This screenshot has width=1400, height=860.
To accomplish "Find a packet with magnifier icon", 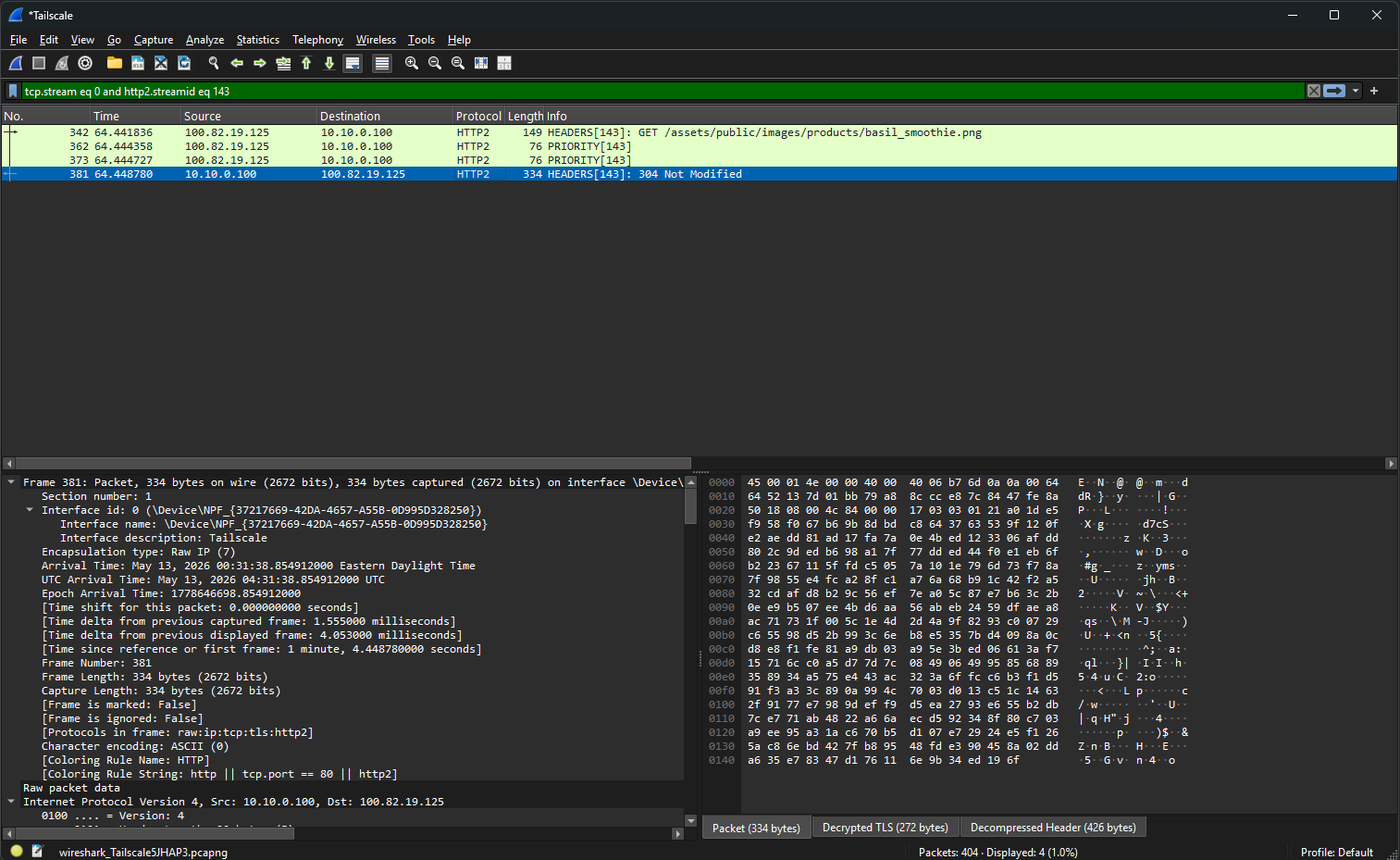I will pos(214,63).
